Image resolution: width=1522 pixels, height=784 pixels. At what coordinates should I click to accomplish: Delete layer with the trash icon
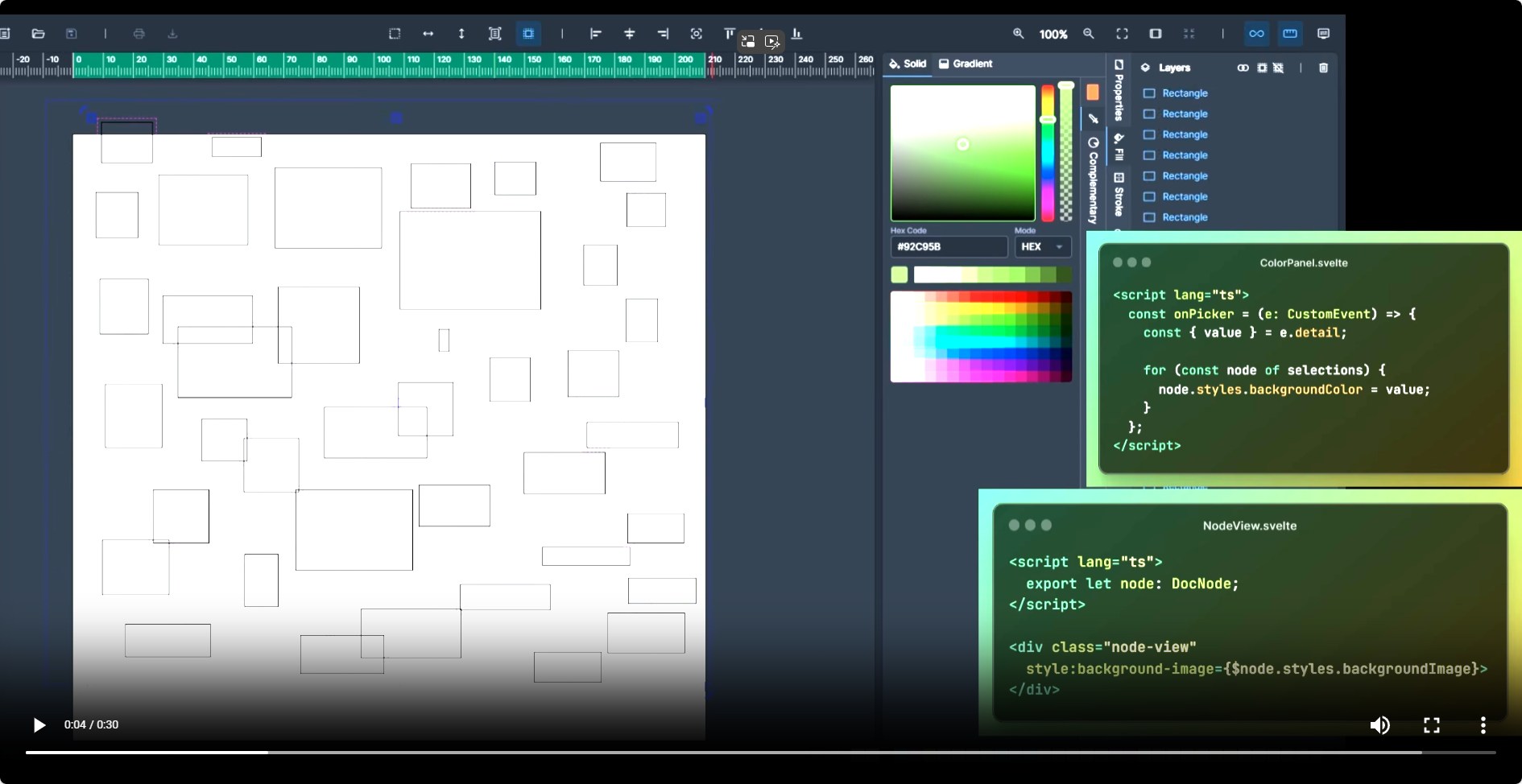click(x=1323, y=68)
